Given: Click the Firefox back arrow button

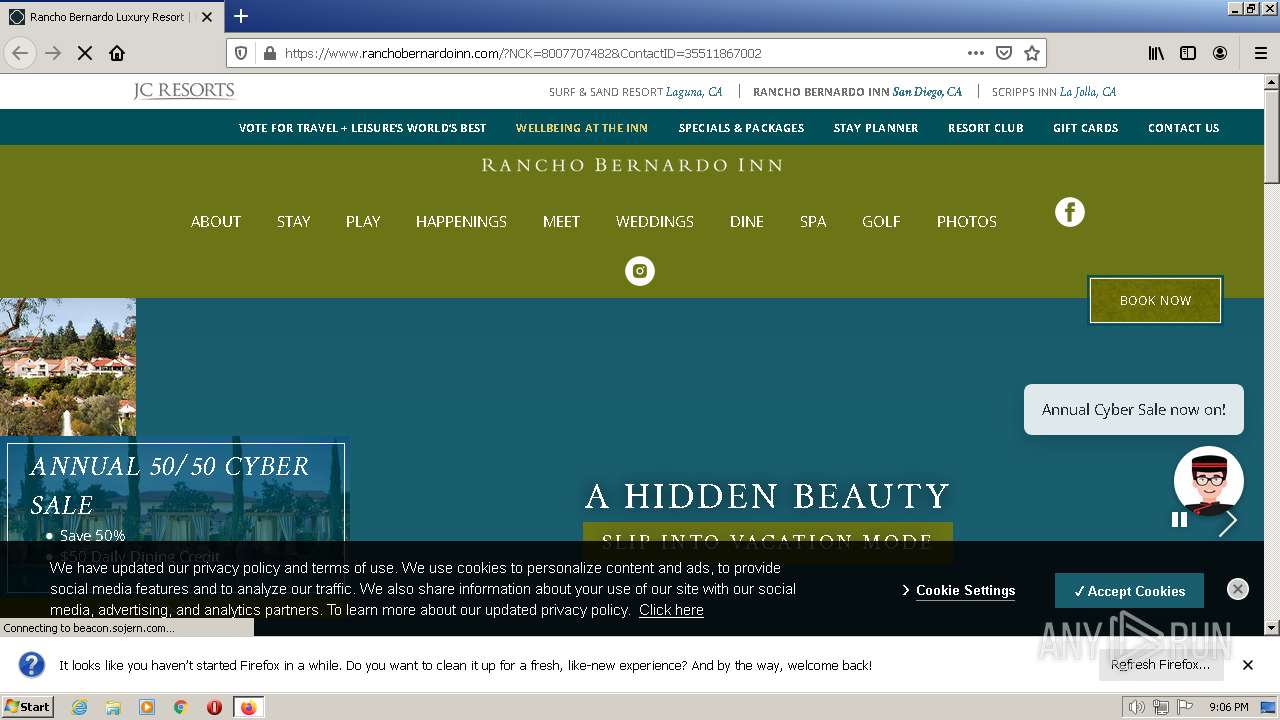Looking at the screenshot, I should [20, 53].
